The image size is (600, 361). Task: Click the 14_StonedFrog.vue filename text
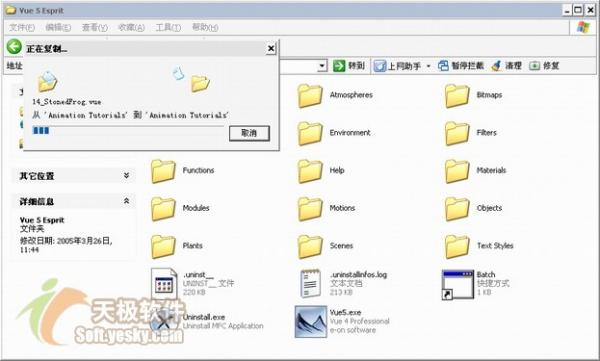pos(67,102)
